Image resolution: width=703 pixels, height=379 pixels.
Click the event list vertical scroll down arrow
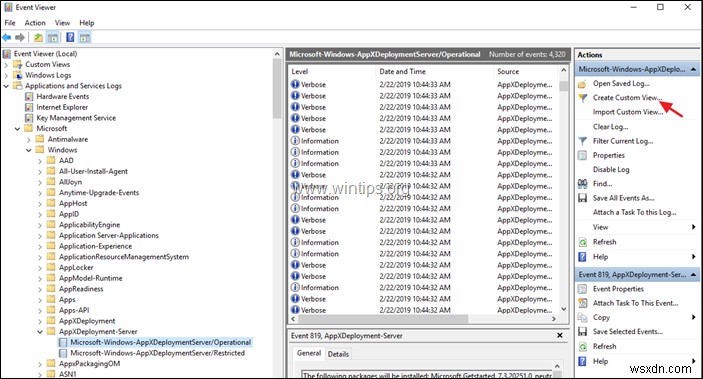coord(564,309)
